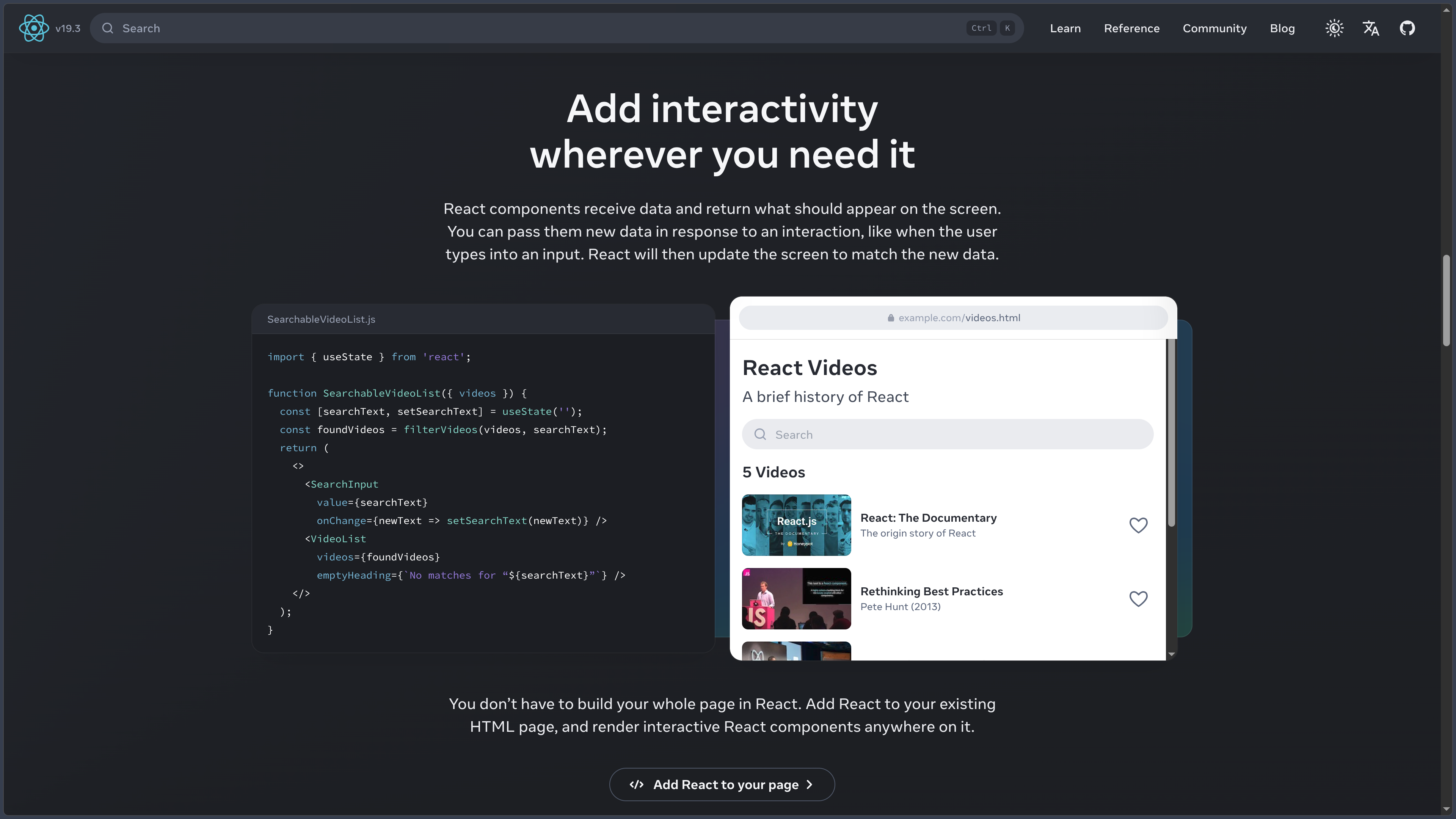This screenshot has width=1456, height=819.
Task: Like Rethinking Best Practices with heart icon
Action: click(1138, 599)
